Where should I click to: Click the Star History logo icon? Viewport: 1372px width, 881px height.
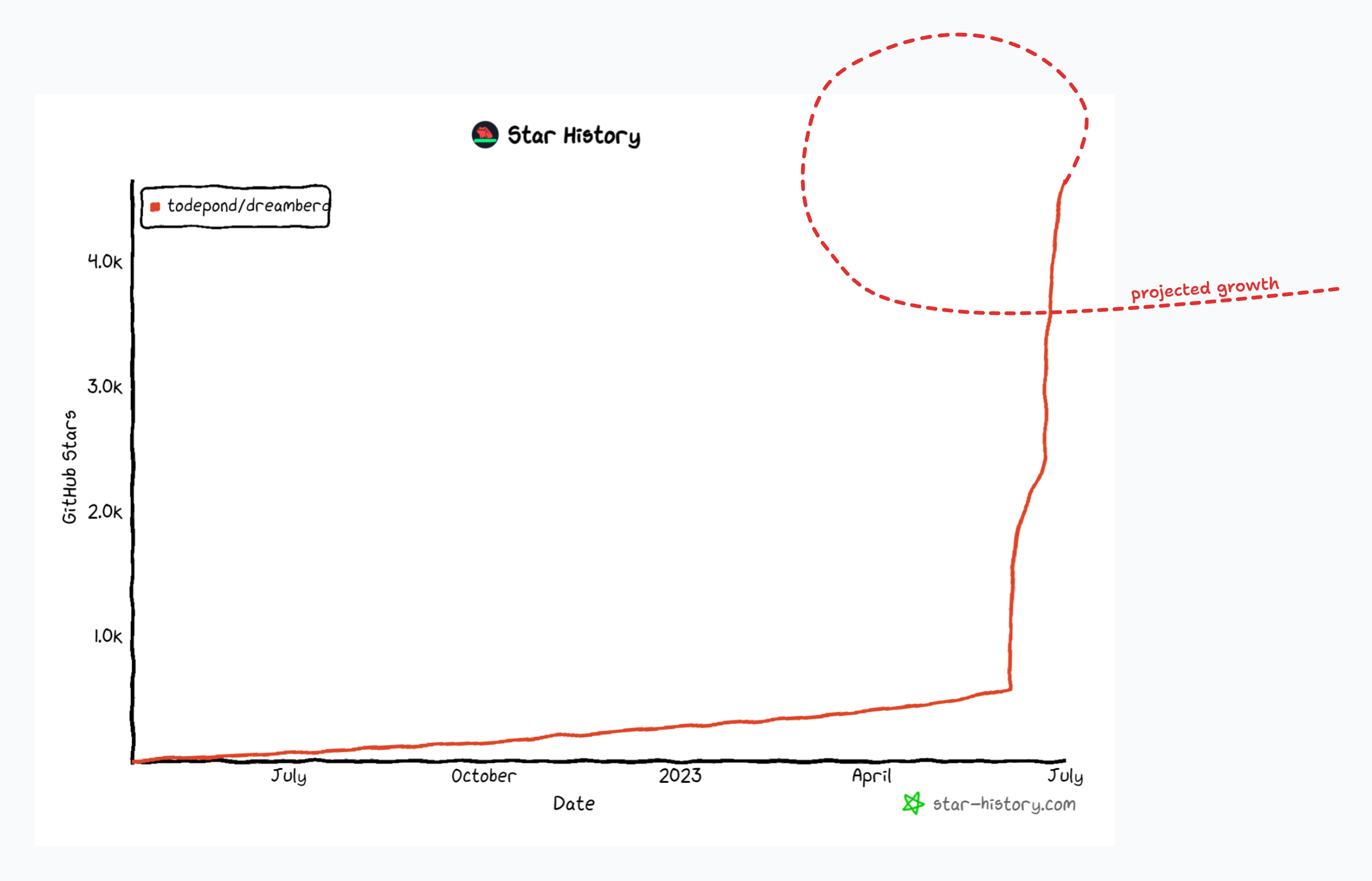(485, 135)
